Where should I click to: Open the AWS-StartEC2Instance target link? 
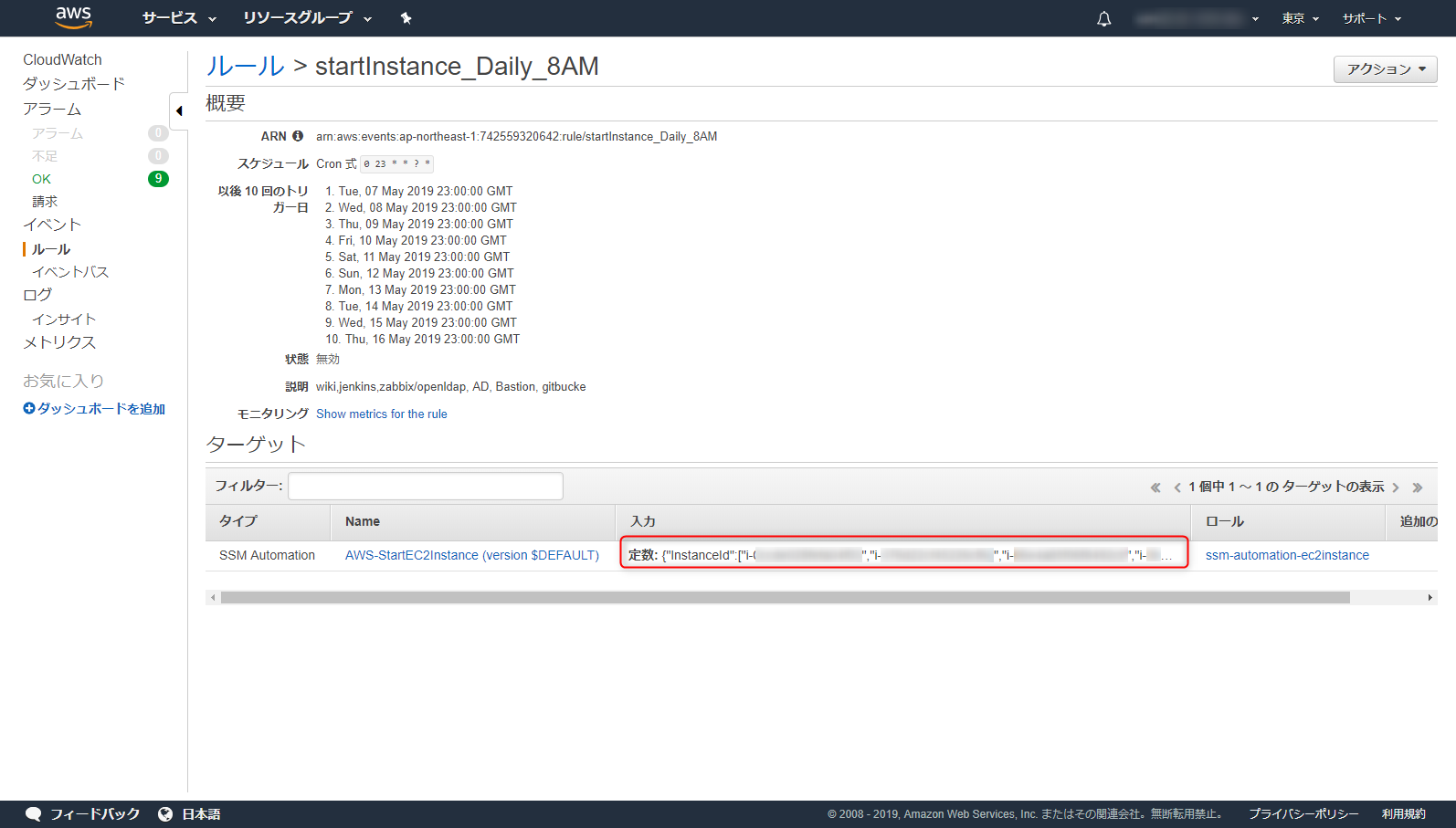472,555
